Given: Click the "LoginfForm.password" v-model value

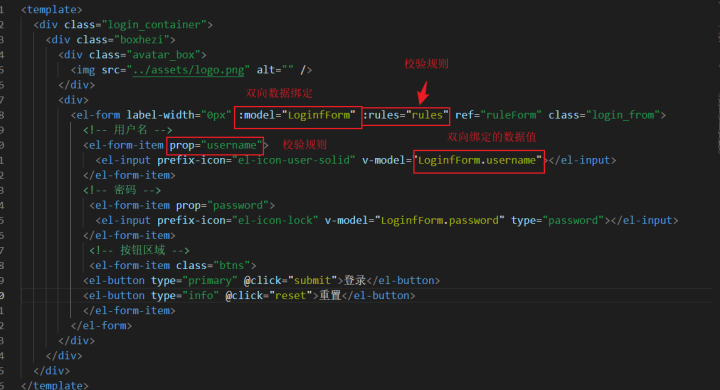Looking at the screenshot, I should [x=439, y=220].
